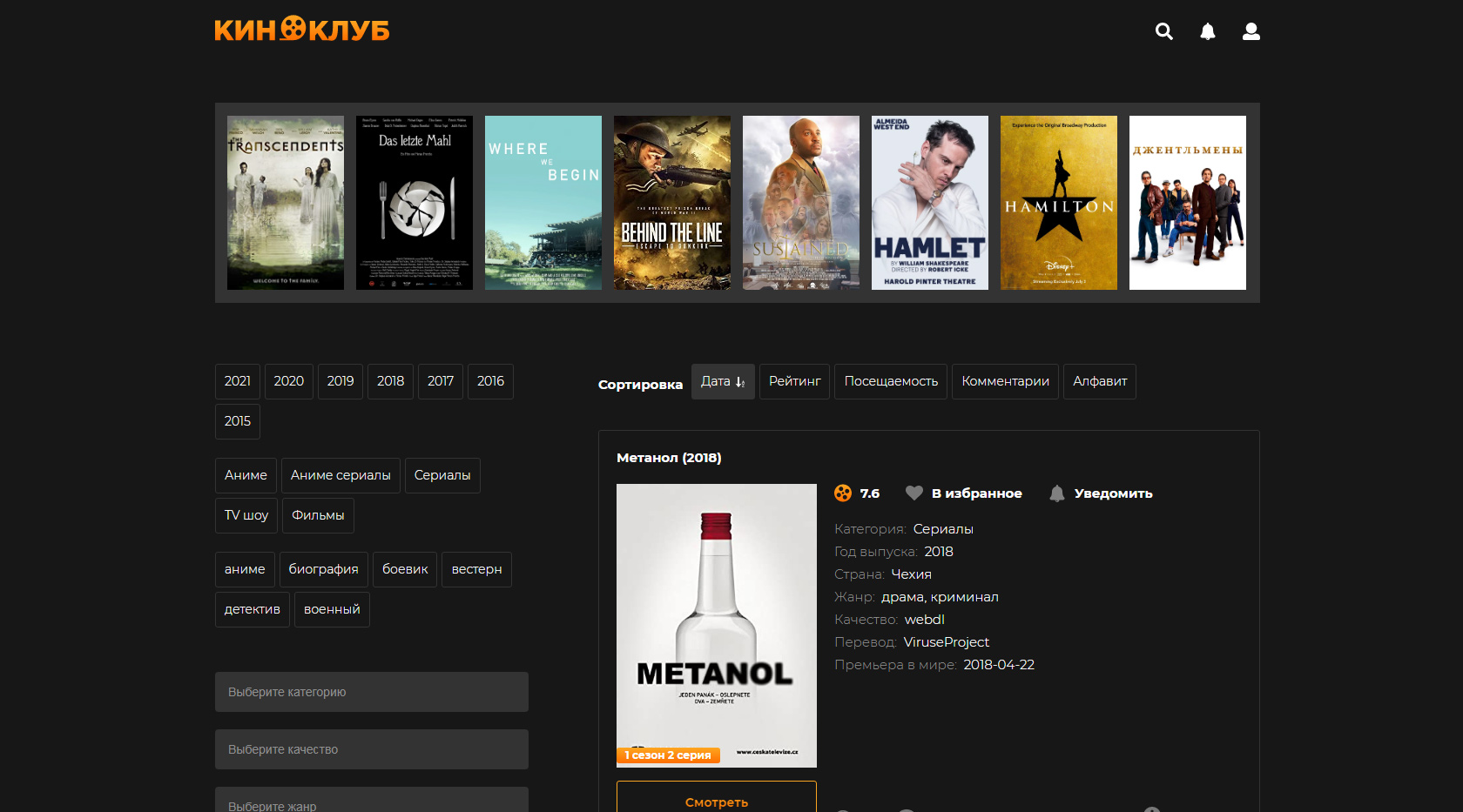Select the TV шоу category

(246, 515)
